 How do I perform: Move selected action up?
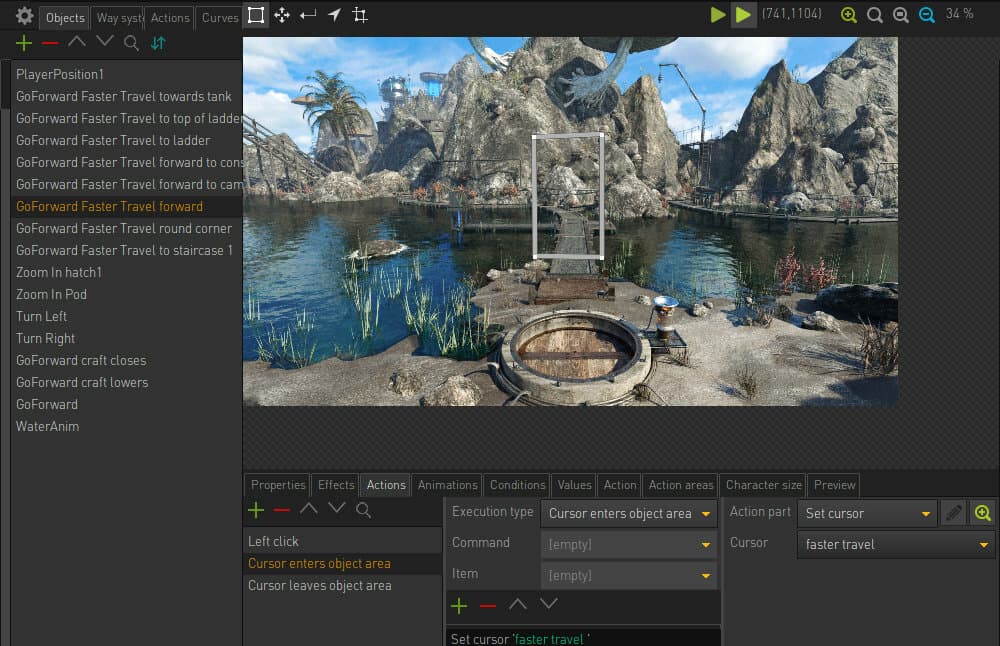(309, 508)
